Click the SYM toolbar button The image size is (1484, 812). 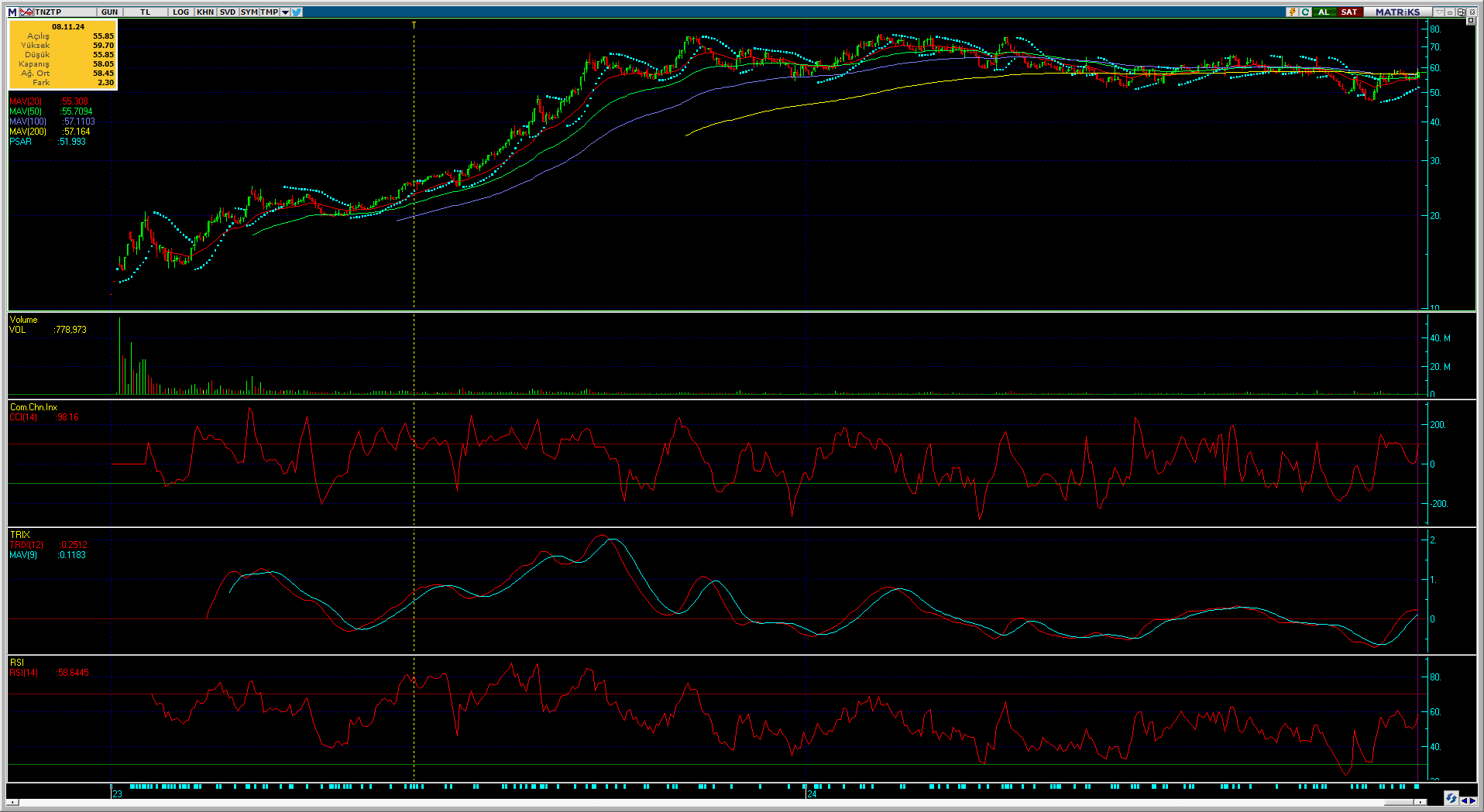click(x=249, y=12)
